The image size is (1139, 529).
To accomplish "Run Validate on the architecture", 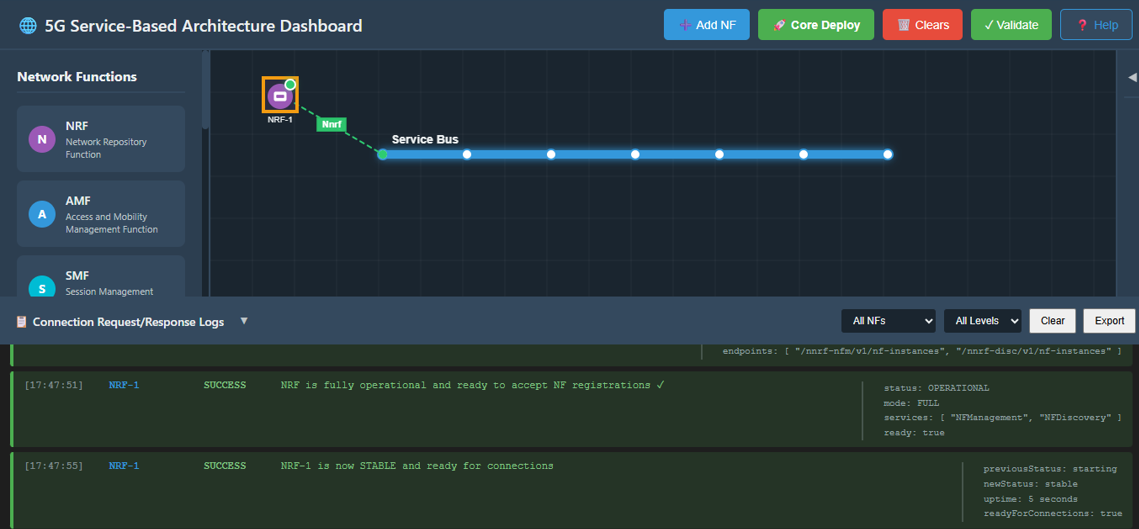I will (x=1011, y=25).
